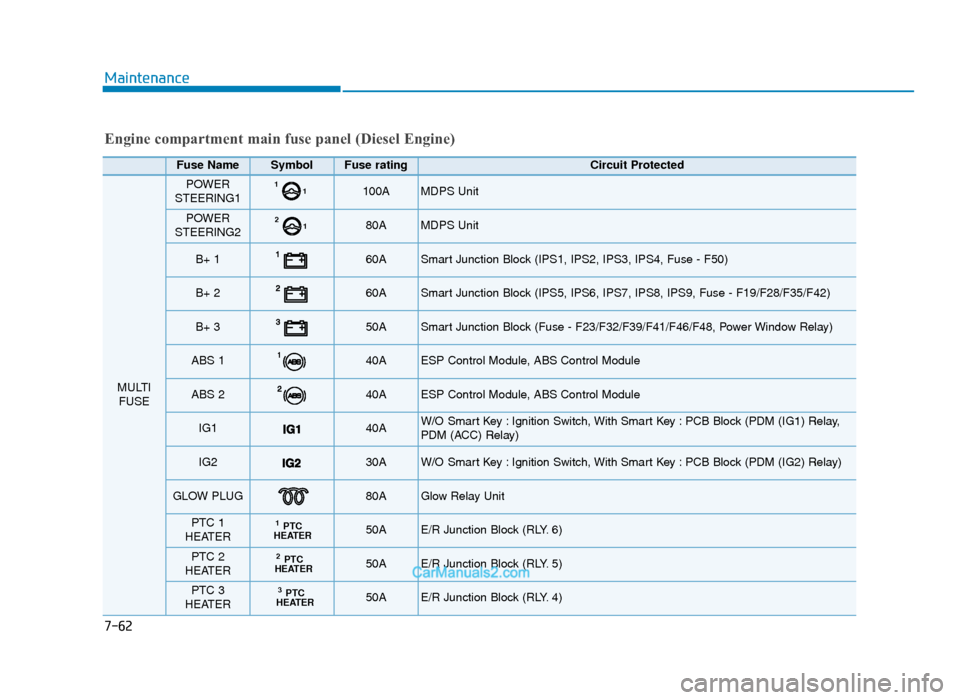This screenshot has height=700, width=960.
Task: Click E/R Junction Block (RLY. 4) text
Action: coord(491,598)
